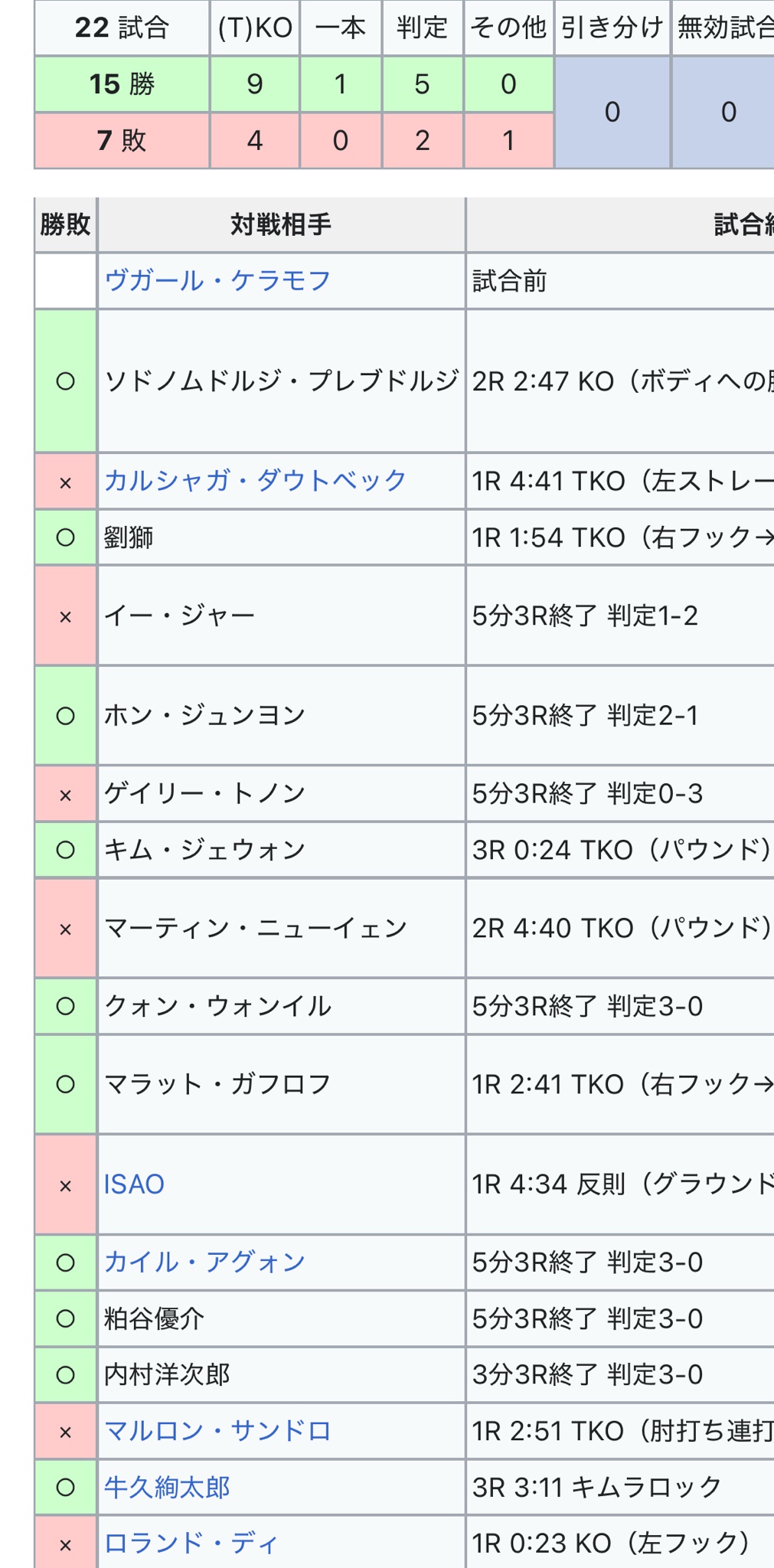774x1568 pixels.
Task: Follow the ISAO fighter link
Action: pos(134,1184)
